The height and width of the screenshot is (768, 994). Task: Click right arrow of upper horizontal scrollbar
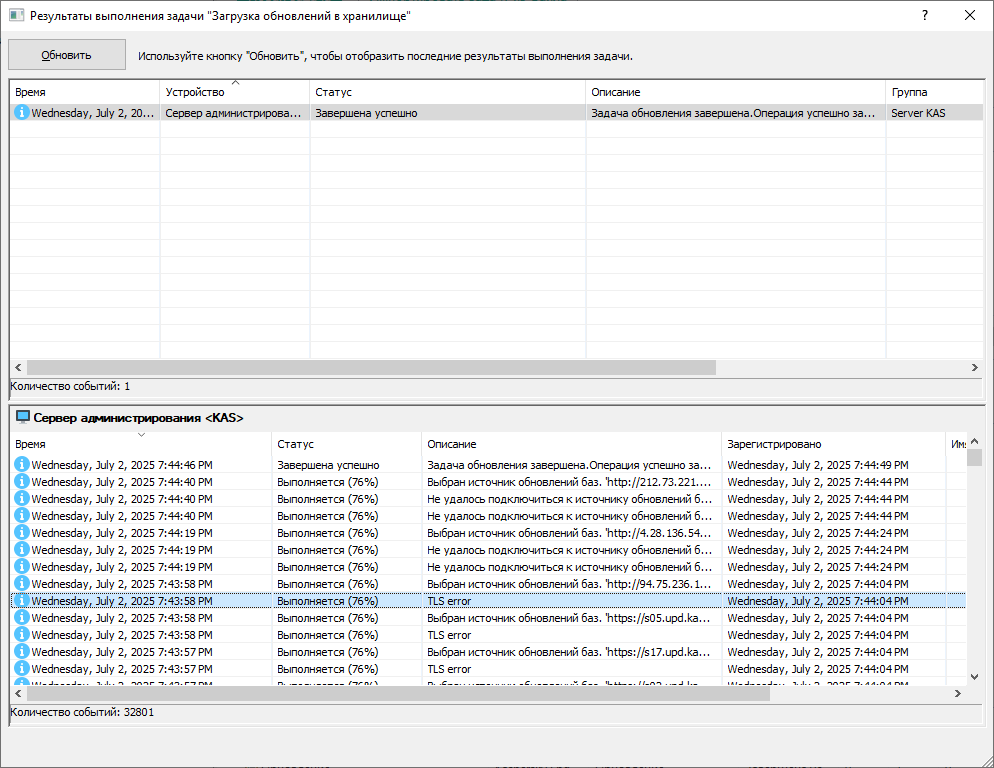coord(974,367)
